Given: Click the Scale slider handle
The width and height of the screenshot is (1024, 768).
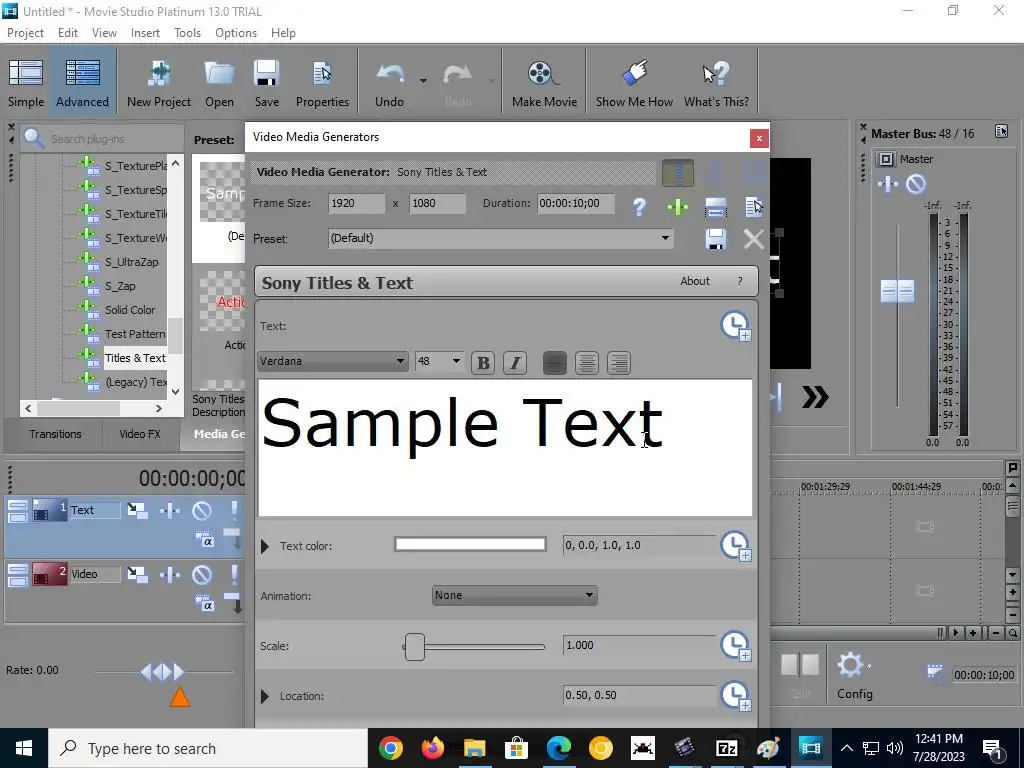Looking at the screenshot, I should click(415, 647).
